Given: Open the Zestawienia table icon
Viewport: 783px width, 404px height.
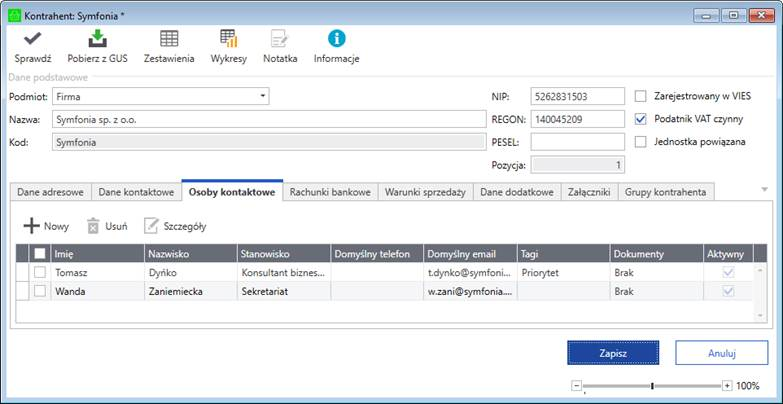Looking at the screenshot, I should tap(169, 39).
